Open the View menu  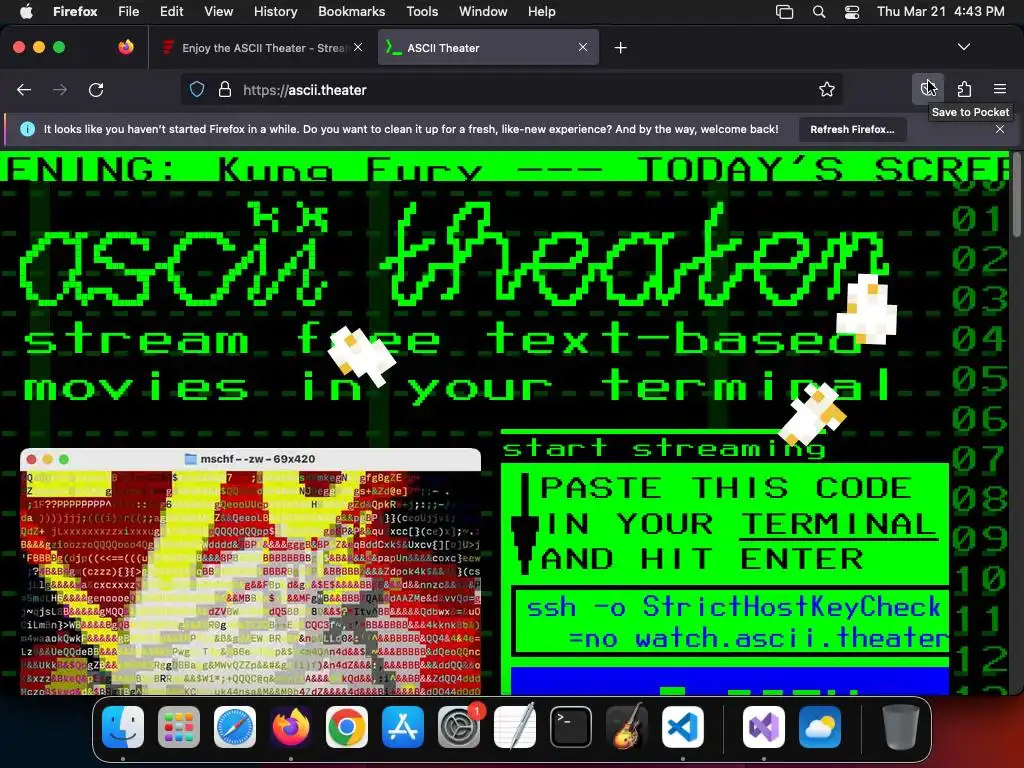[x=218, y=11]
